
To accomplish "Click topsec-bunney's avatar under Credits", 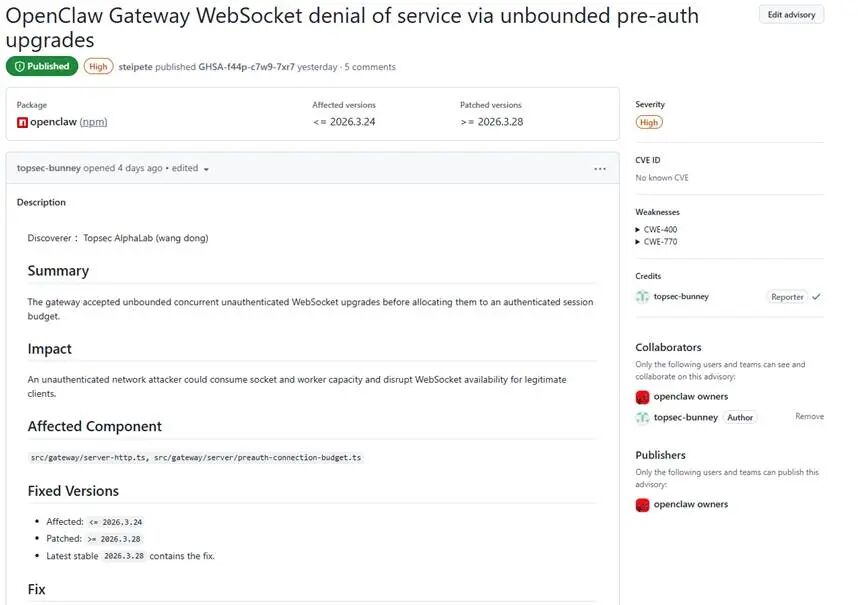I will coord(642,297).
